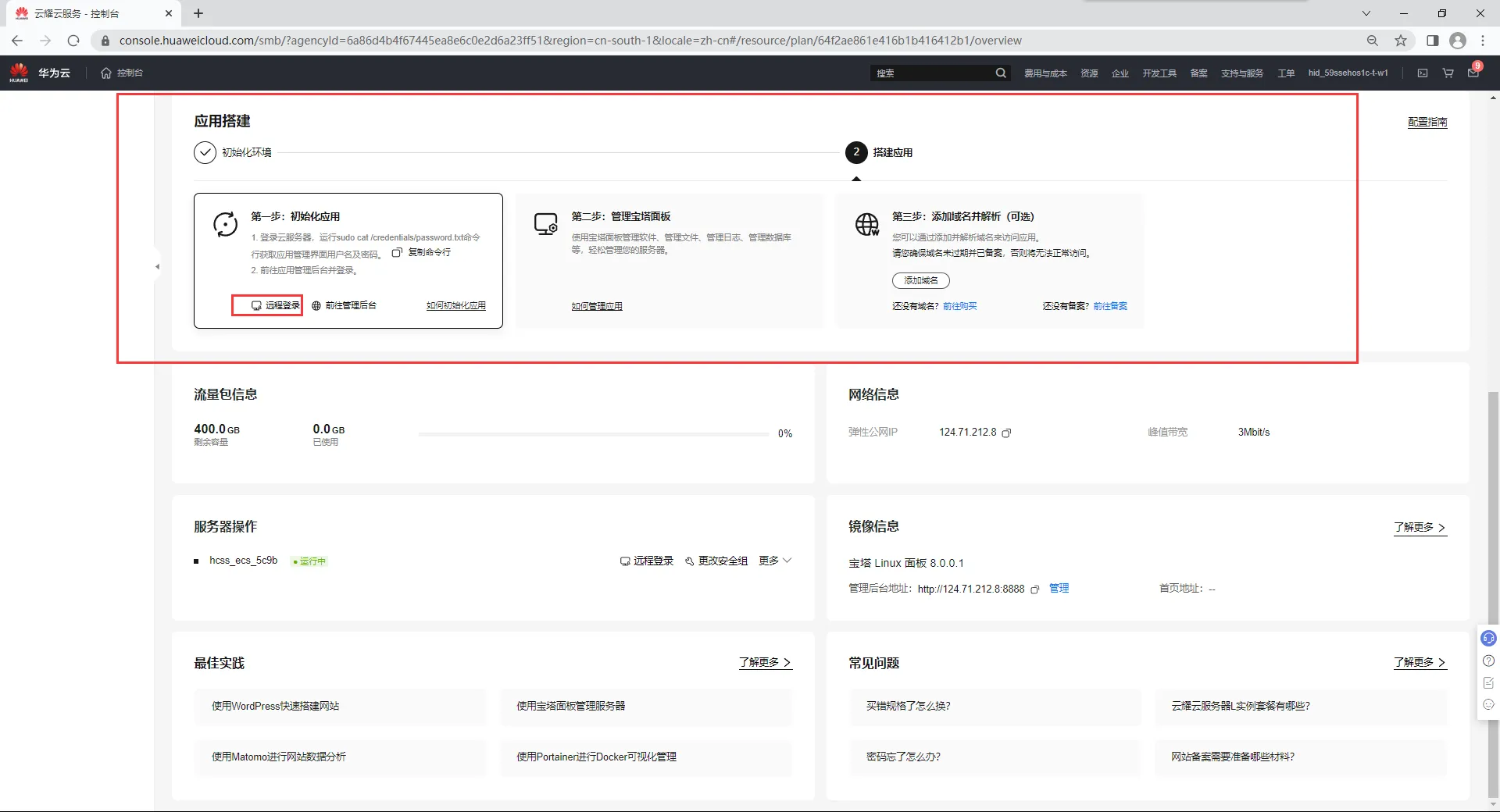
Task: Open 了解更多 in 最佳实践 section
Action: pyautogui.click(x=766, y=663)
